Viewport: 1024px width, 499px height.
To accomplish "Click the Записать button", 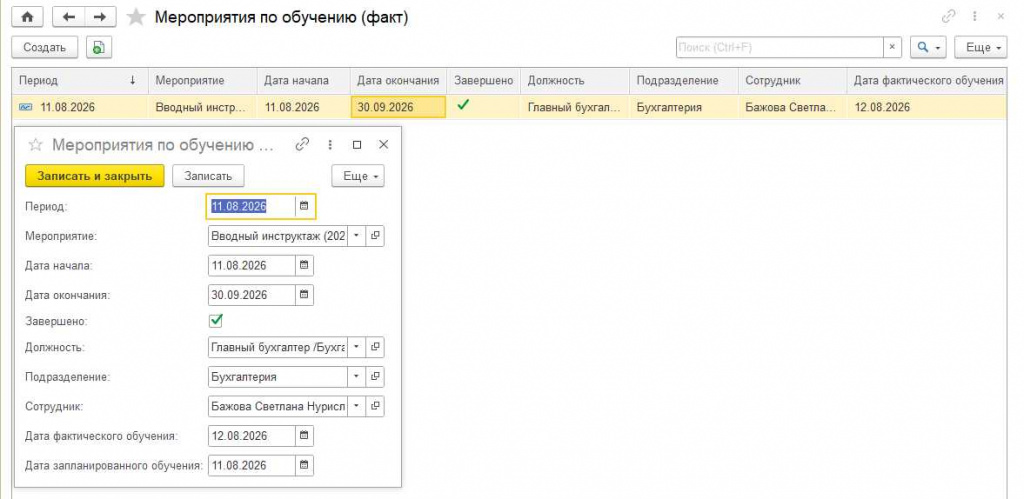I will click(x=208, y=176).
